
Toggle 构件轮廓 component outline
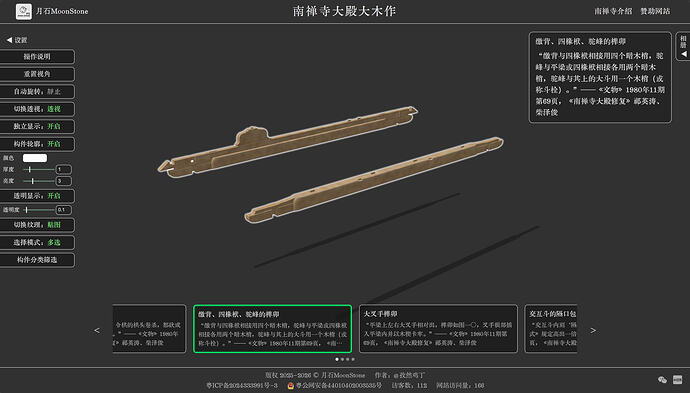click(x=37, y=144)
